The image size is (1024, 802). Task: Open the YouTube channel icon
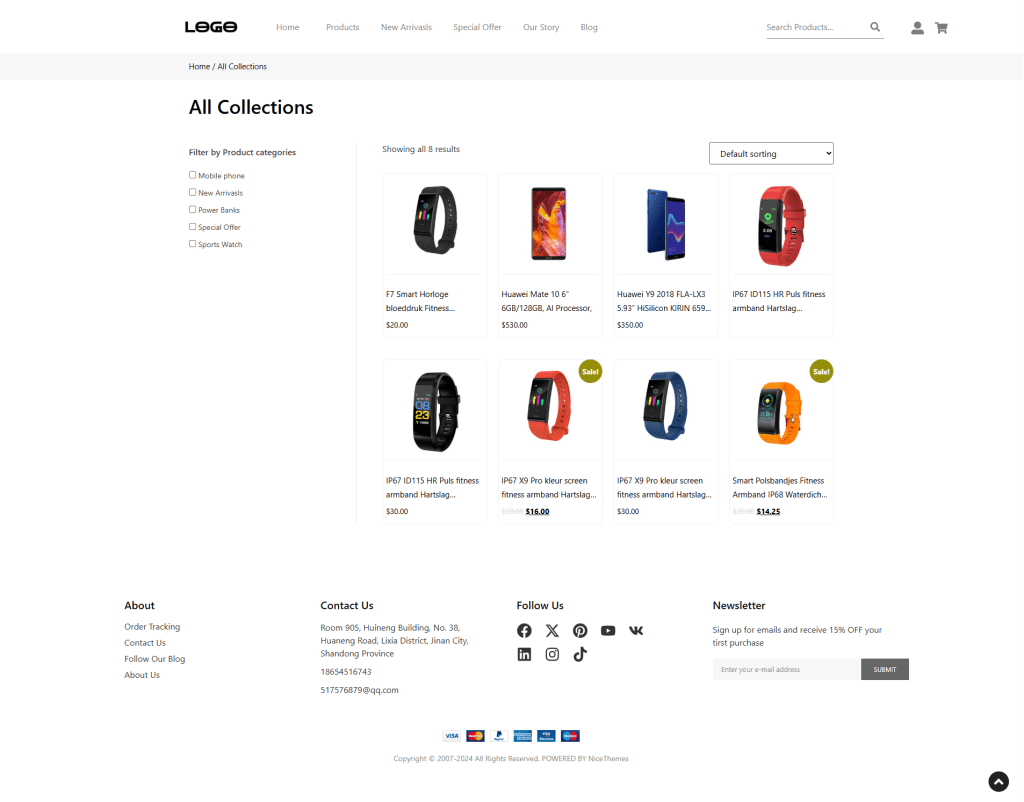click(x=608, y=630)
